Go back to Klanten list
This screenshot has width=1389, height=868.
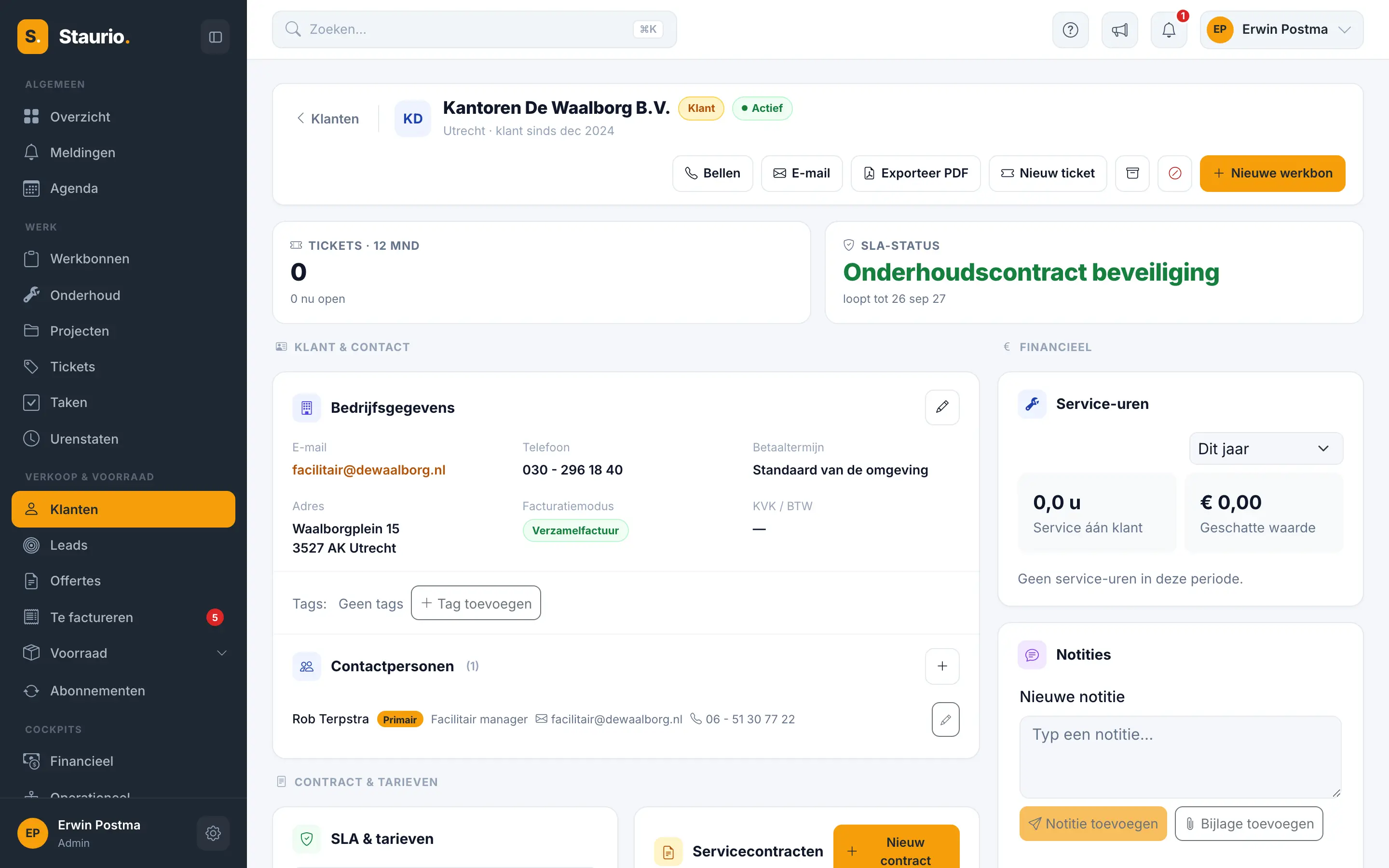(327, 119)
